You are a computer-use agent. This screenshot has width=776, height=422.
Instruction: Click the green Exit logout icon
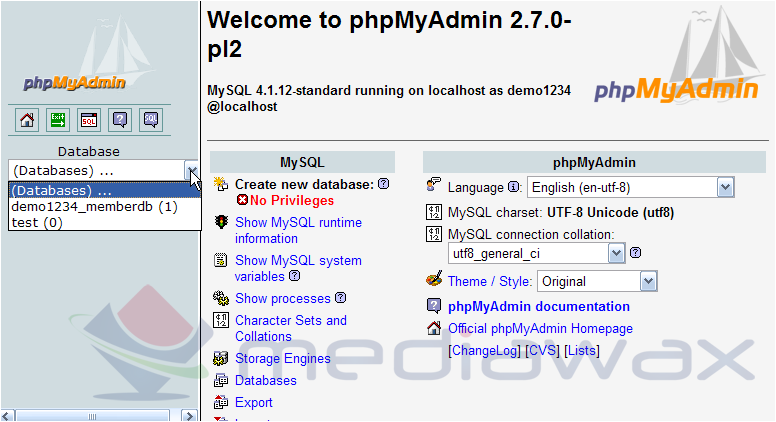58,120
